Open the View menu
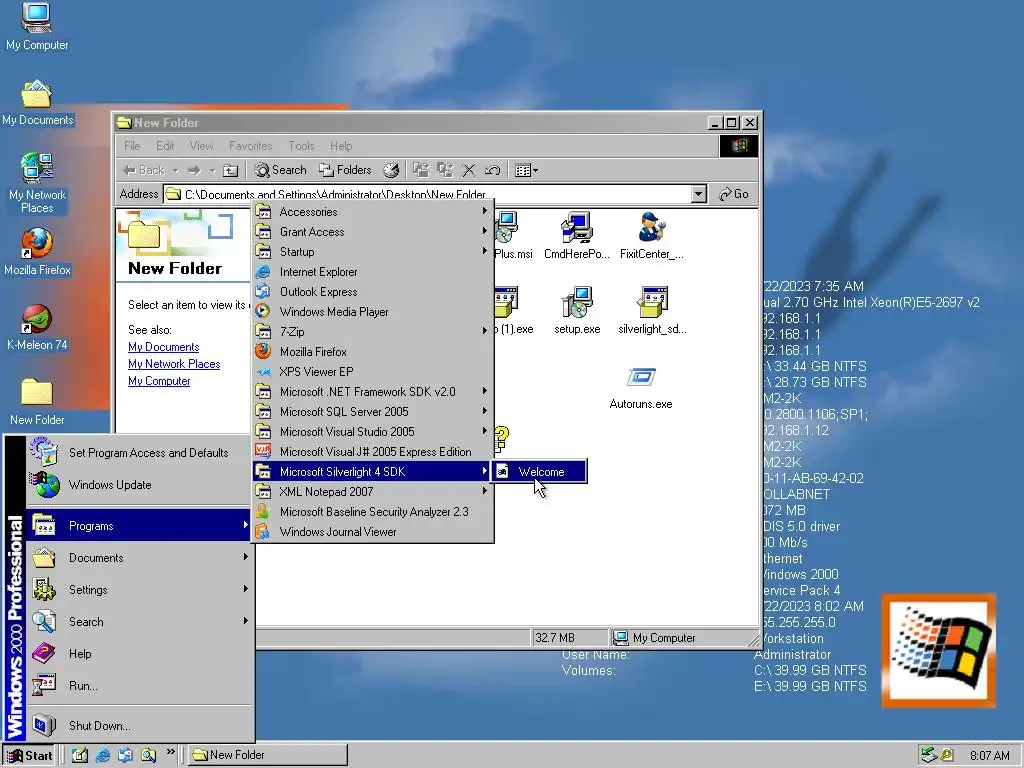 (201, 146)
